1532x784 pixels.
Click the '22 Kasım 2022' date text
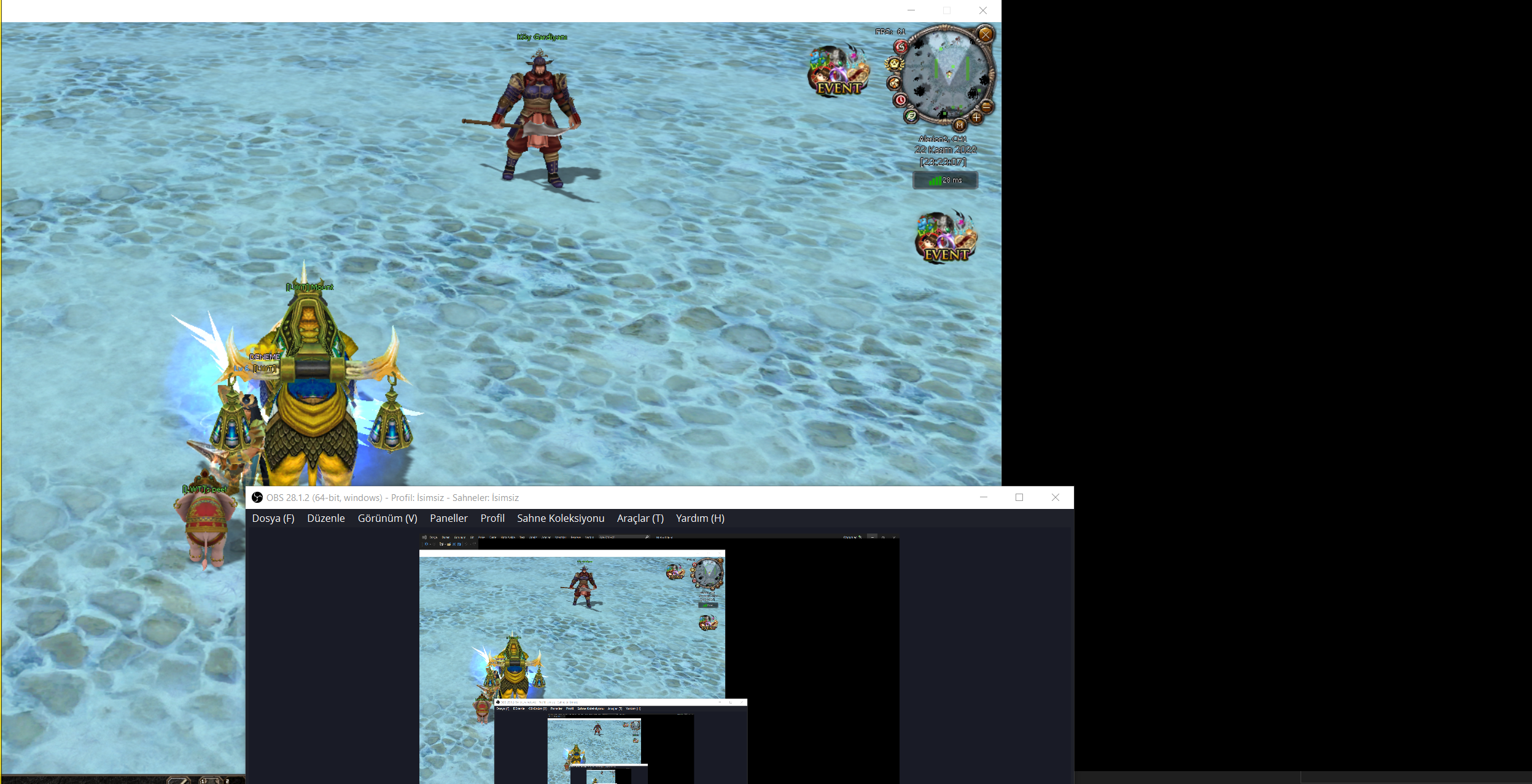pyautogui.click(x=946, y=150)
